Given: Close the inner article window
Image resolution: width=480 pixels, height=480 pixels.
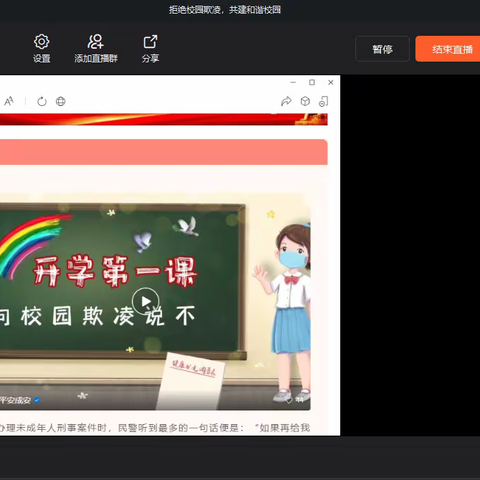Looking at the screenshot, I should click(x=331, y=82).
